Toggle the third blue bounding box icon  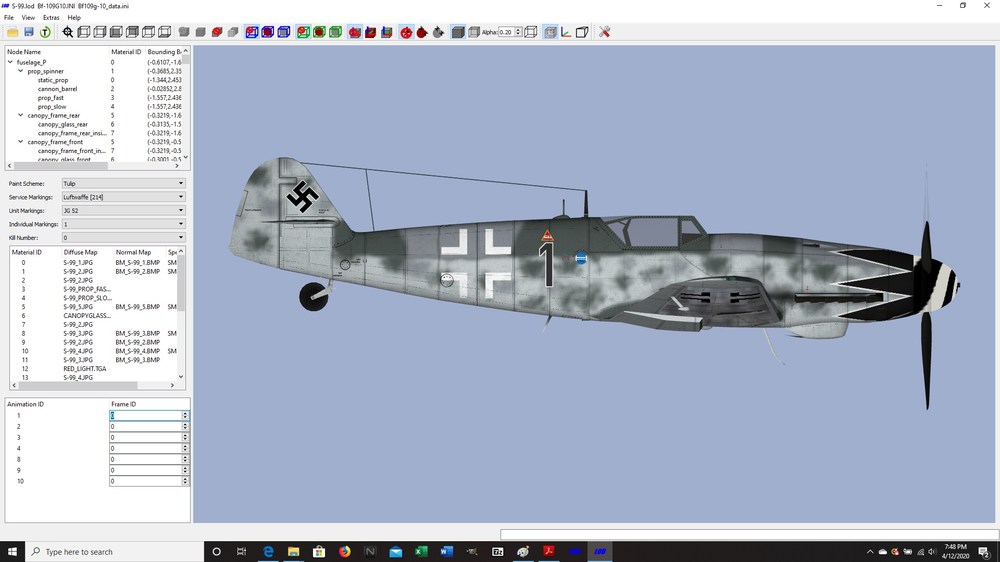[284, 32]
